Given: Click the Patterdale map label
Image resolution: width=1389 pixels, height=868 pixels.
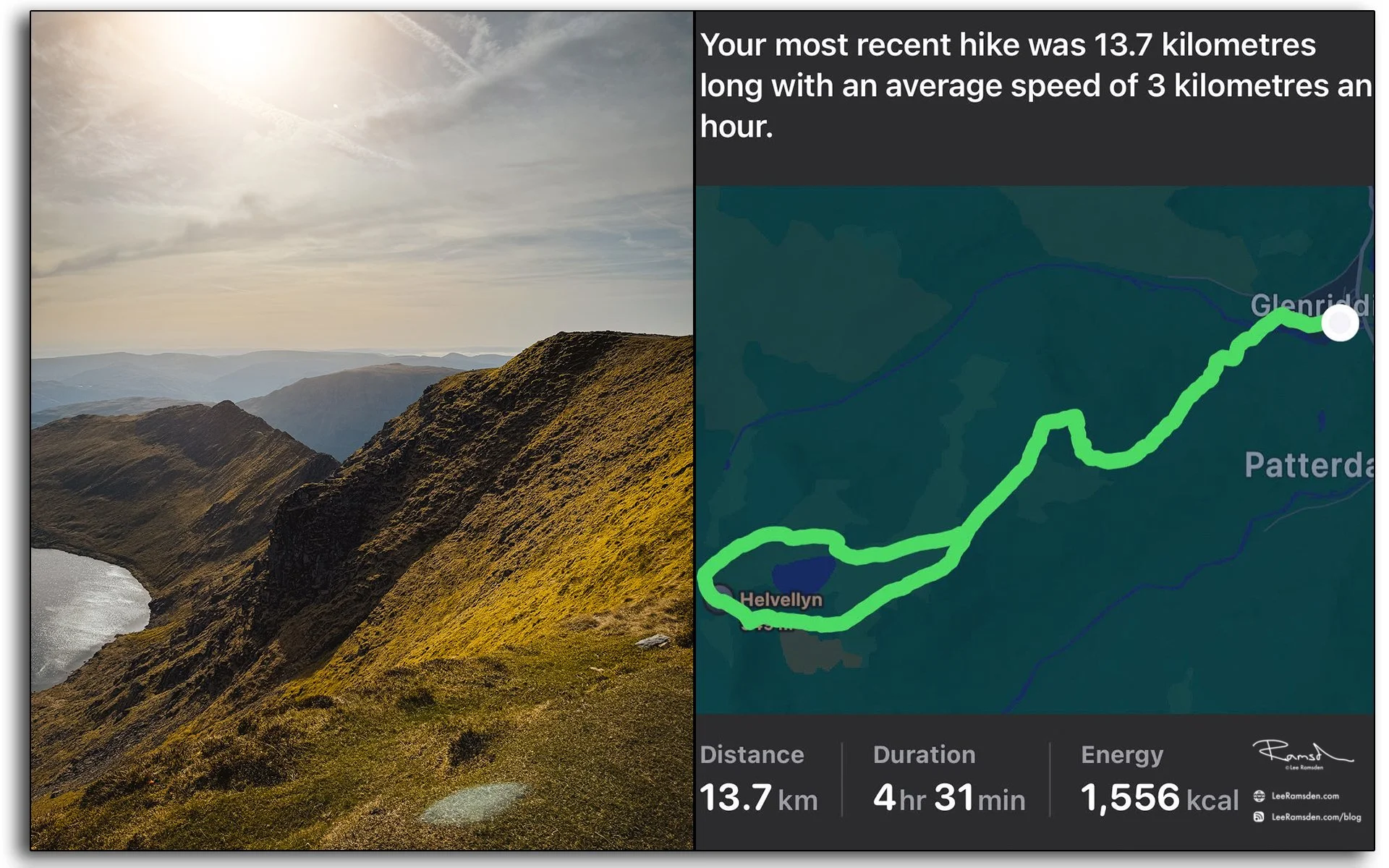Looking at the screenshot, I should pyautogui.click(x=1309, y=464).
